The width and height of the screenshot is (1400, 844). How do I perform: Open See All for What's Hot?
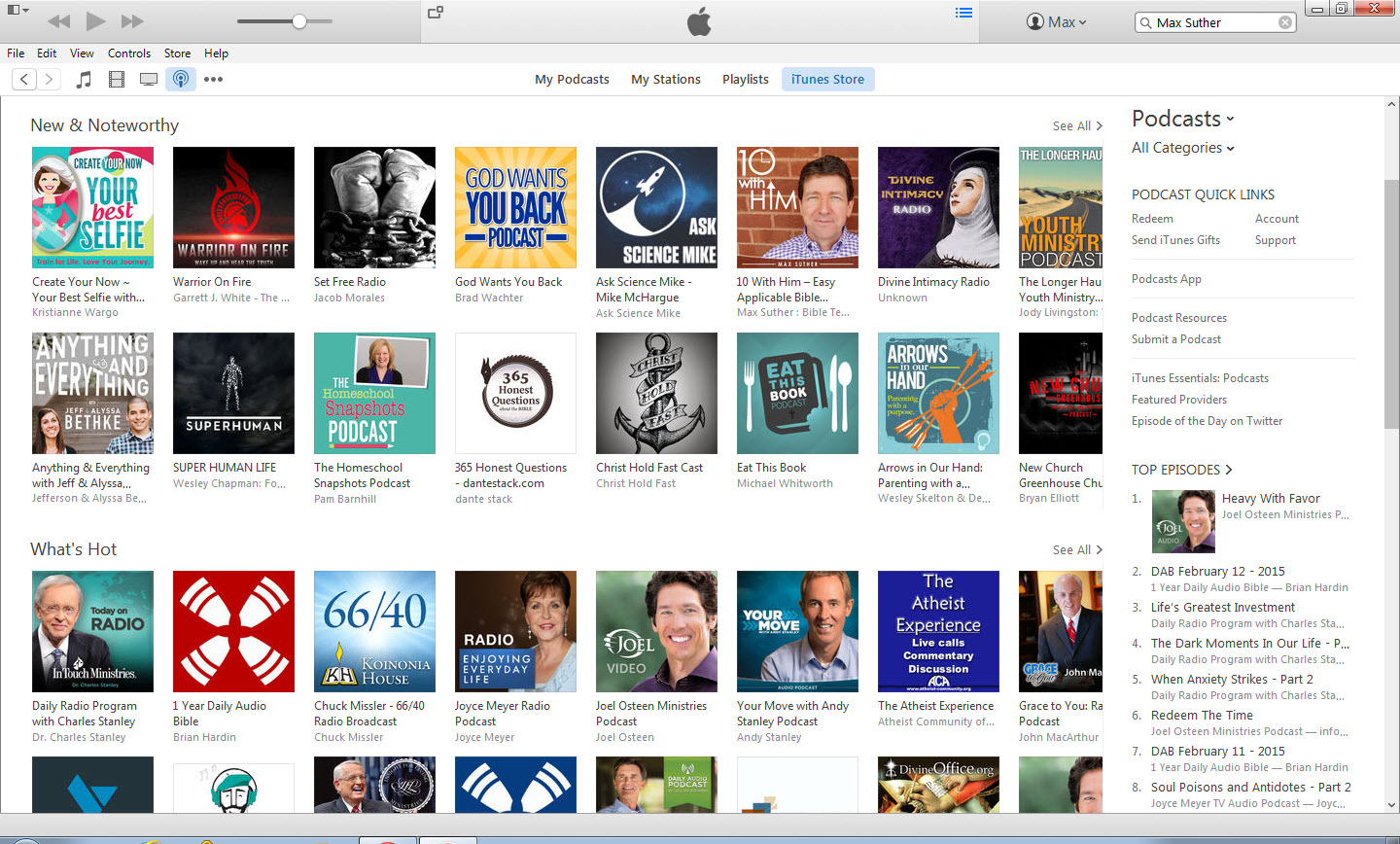point(1077,550)
